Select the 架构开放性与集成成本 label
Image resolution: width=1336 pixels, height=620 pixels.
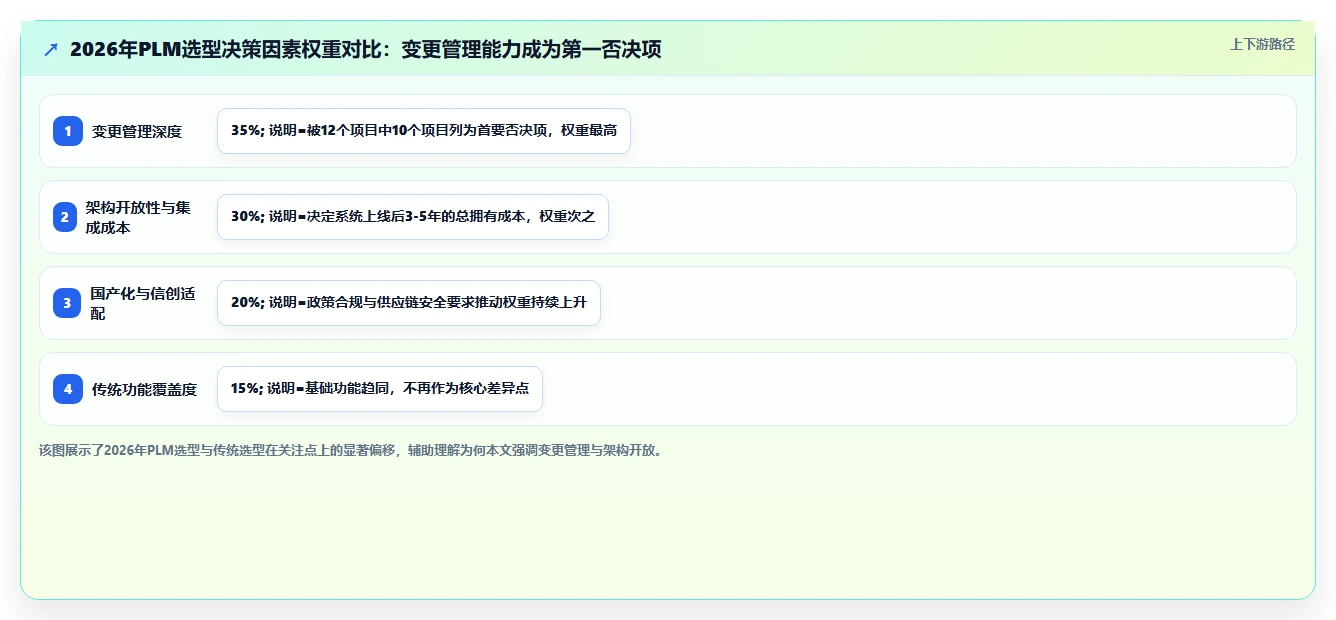(138, 217)
